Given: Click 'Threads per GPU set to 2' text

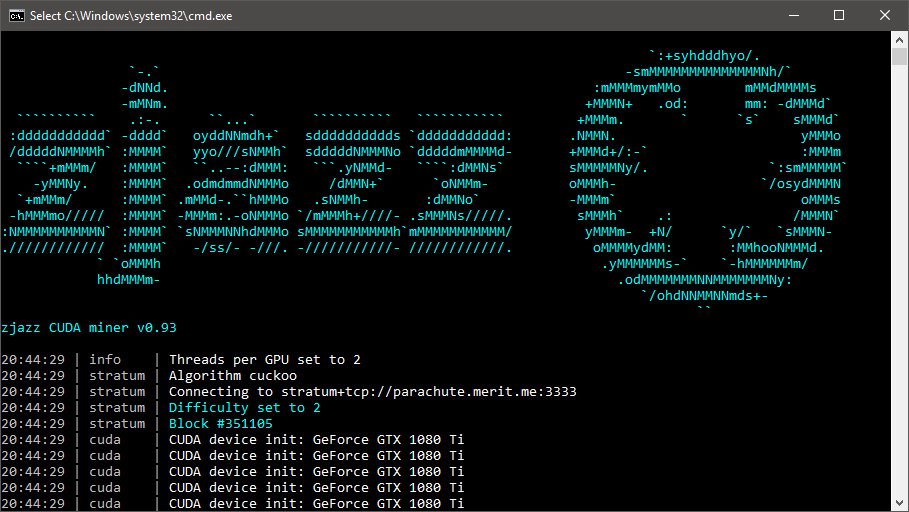Looking at the screenshot, I should (264, 360).
